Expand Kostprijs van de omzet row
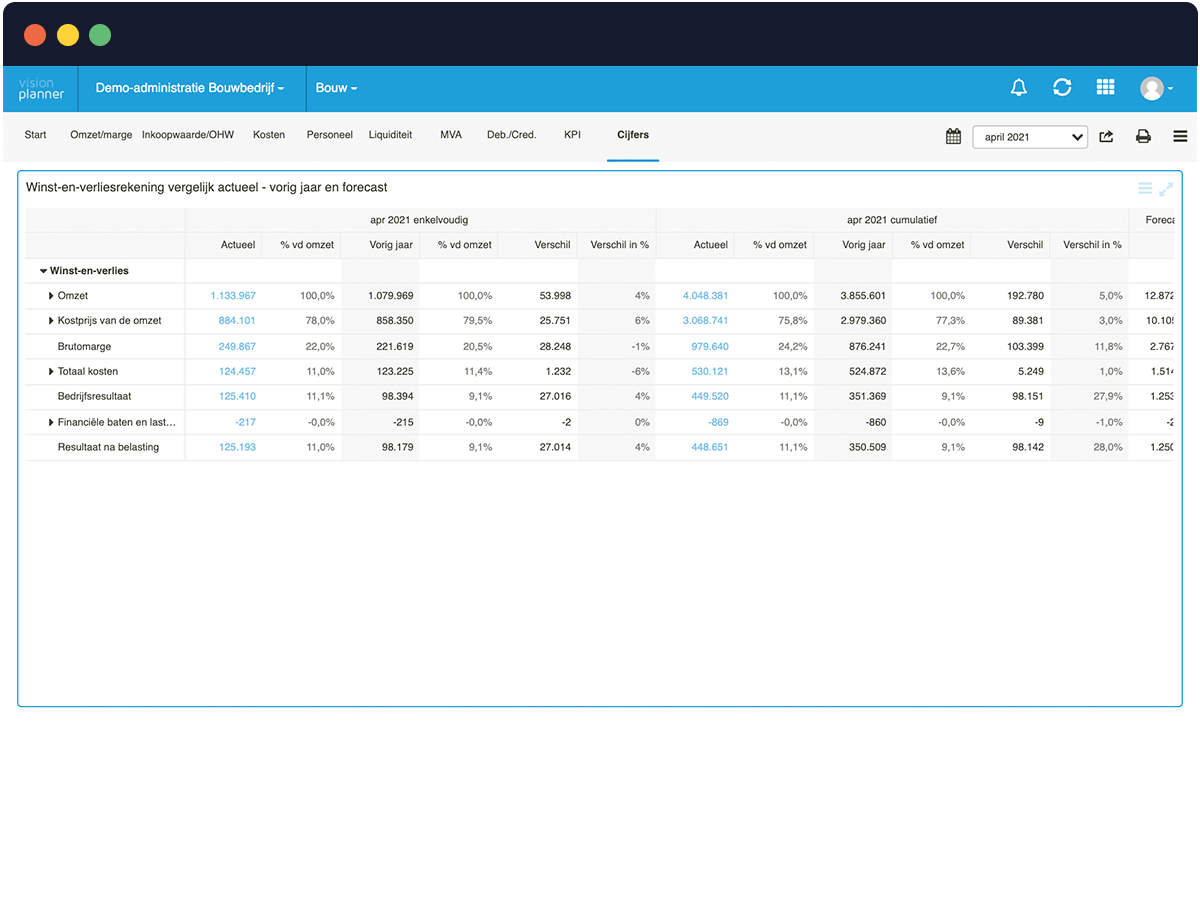 click(52, 321)
